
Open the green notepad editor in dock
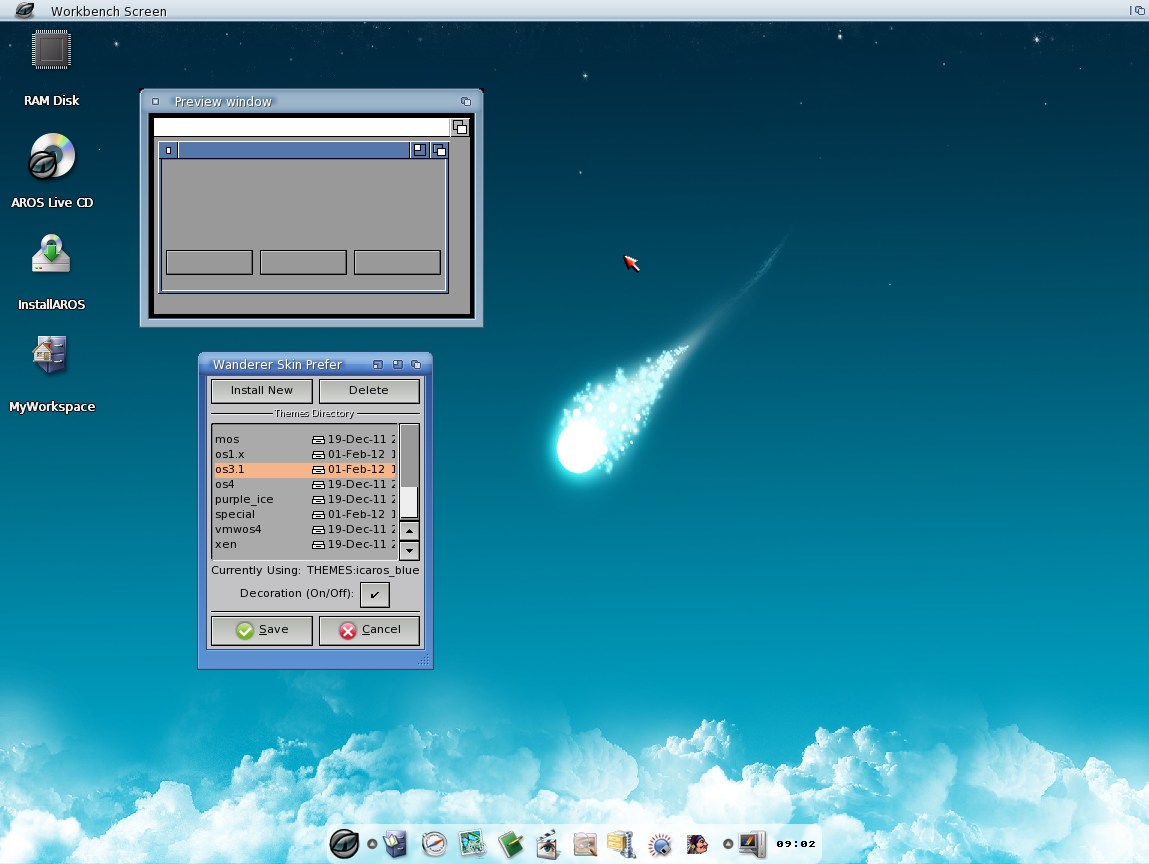click(511, 844)
